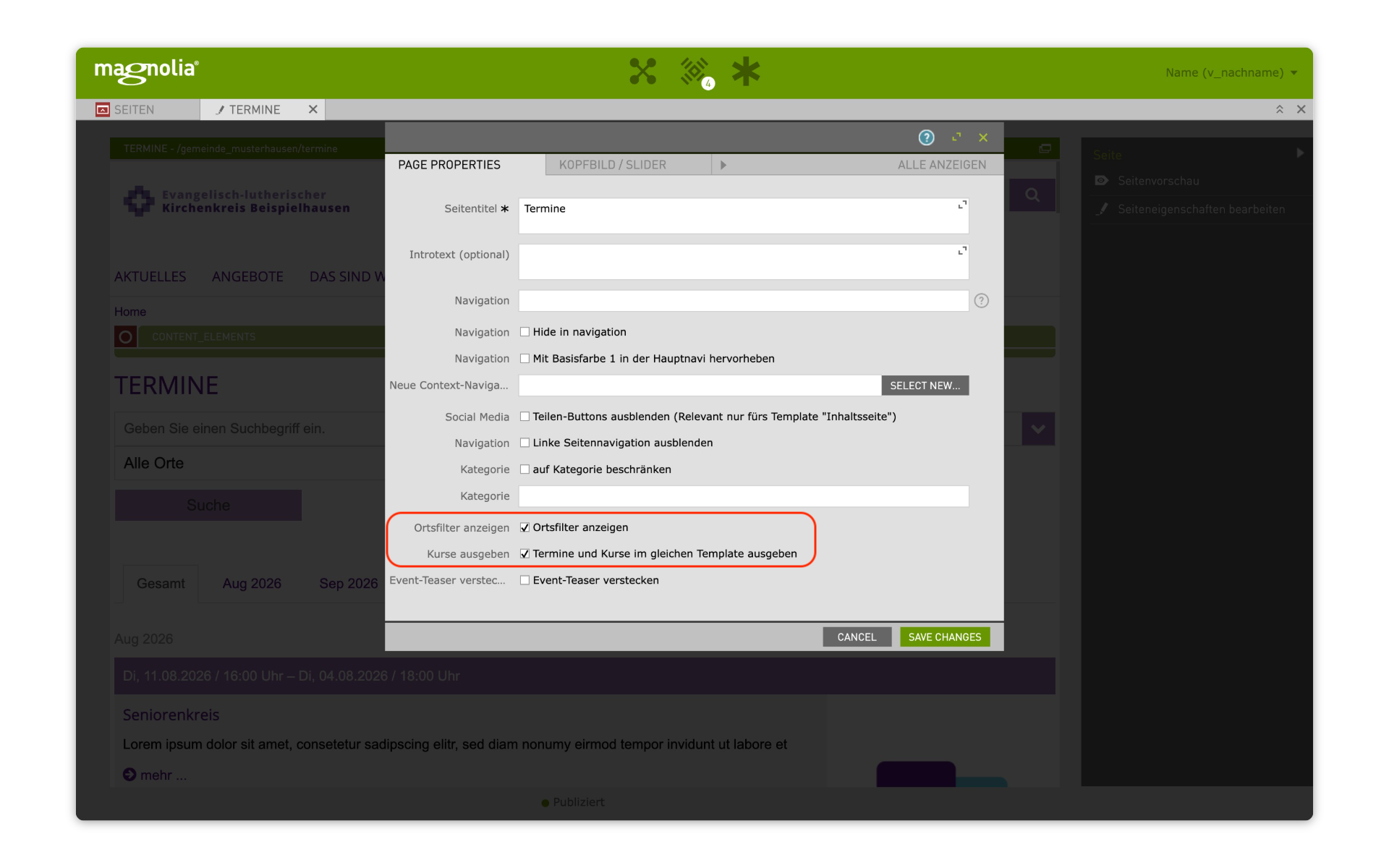The width and height of the screenshot is (1389, 868).
Task: Click the search magnifier on page
Action: pos(1032,195)
